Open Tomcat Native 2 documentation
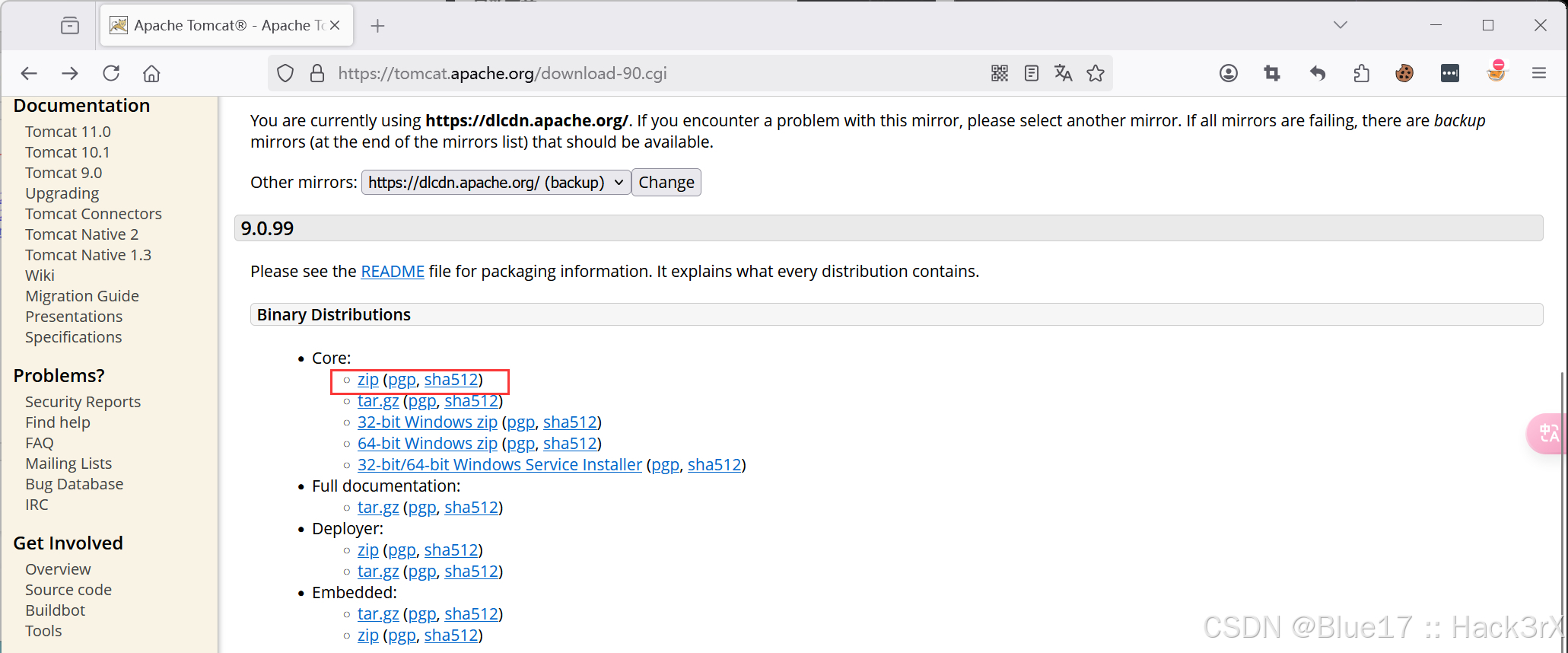 tap(82, 234)
